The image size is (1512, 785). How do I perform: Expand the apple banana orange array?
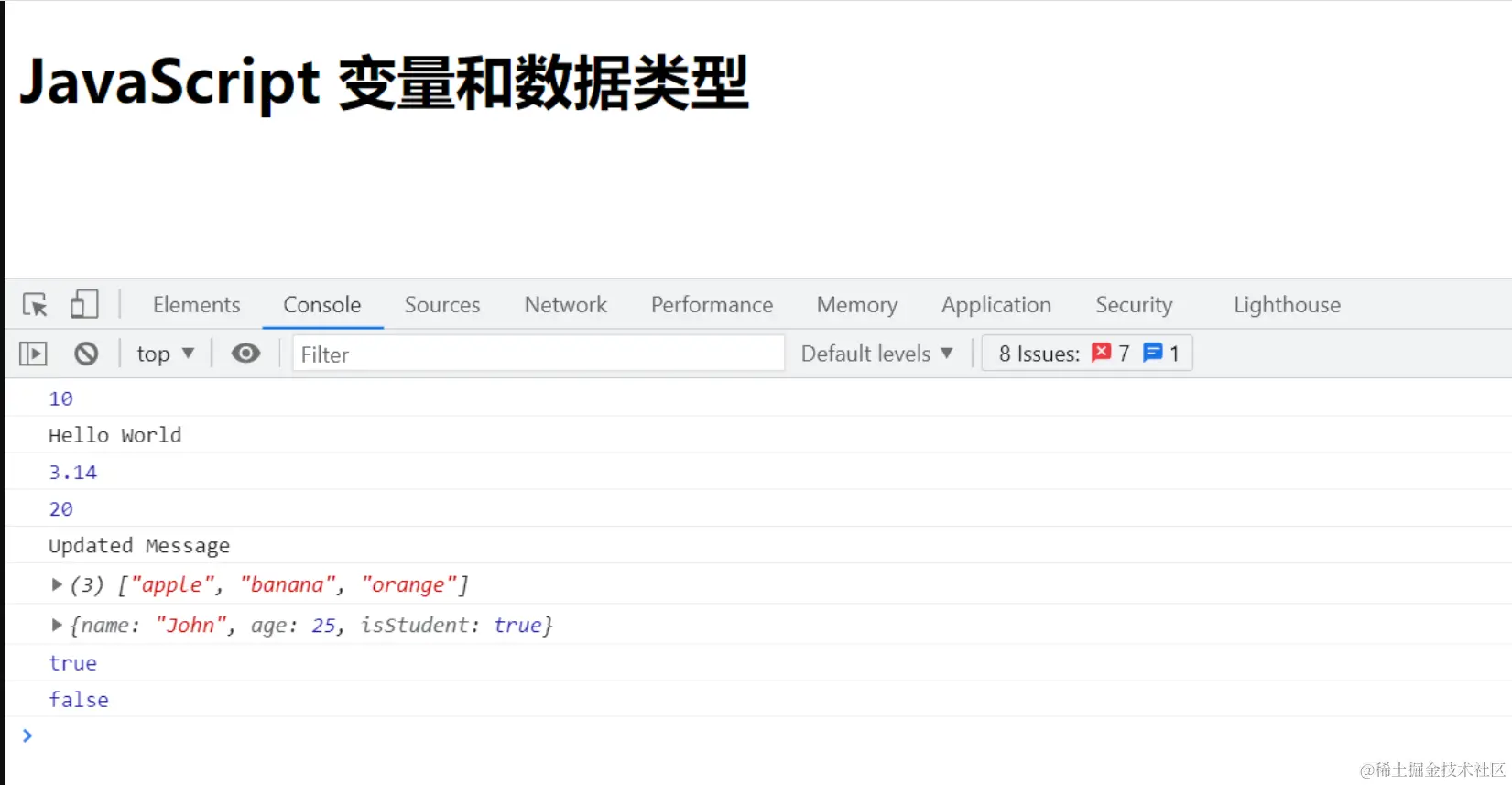point(57,584)
